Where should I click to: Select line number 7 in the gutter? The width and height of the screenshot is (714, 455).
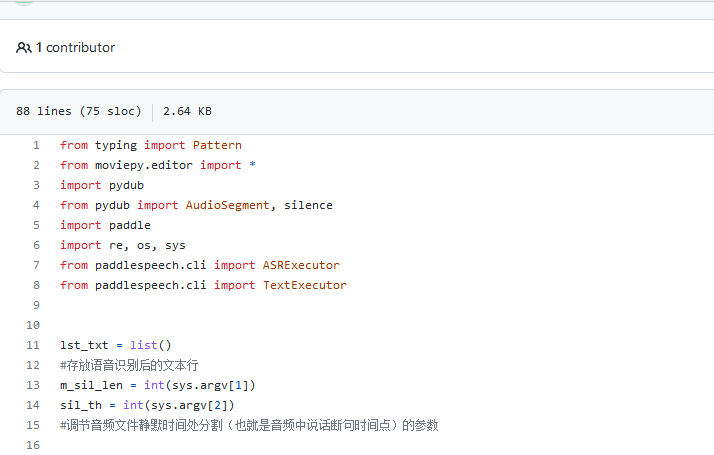[36, 265]
